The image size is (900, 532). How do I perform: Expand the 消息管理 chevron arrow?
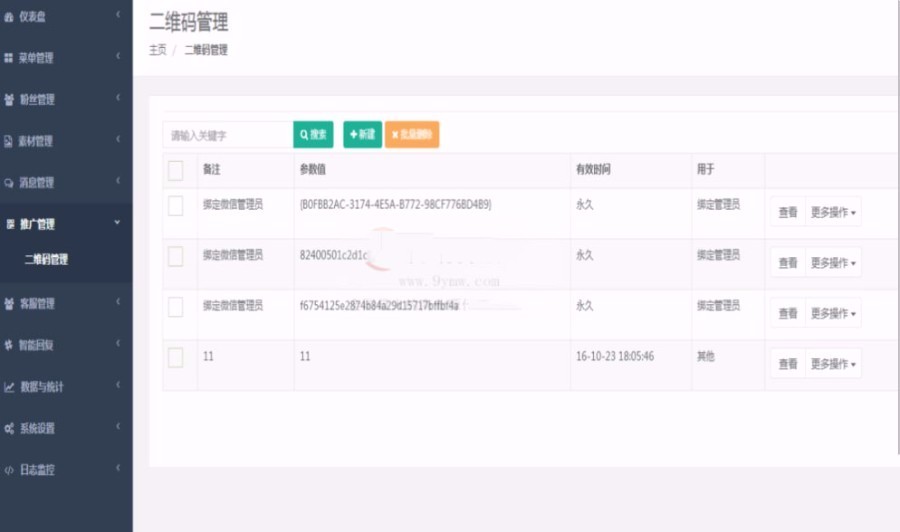click(118, 180)
